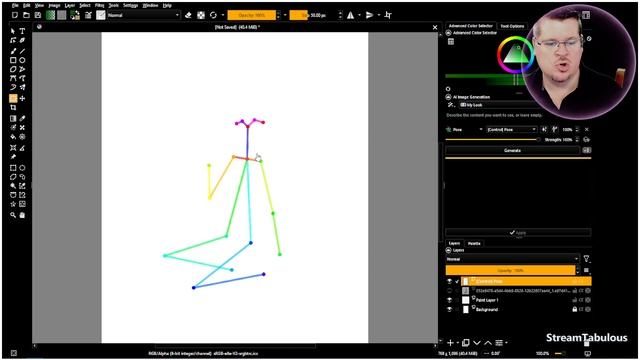Hide the Control Pose layer
The width and height of the screenshot is (640, 360).
tap(449, 281)
